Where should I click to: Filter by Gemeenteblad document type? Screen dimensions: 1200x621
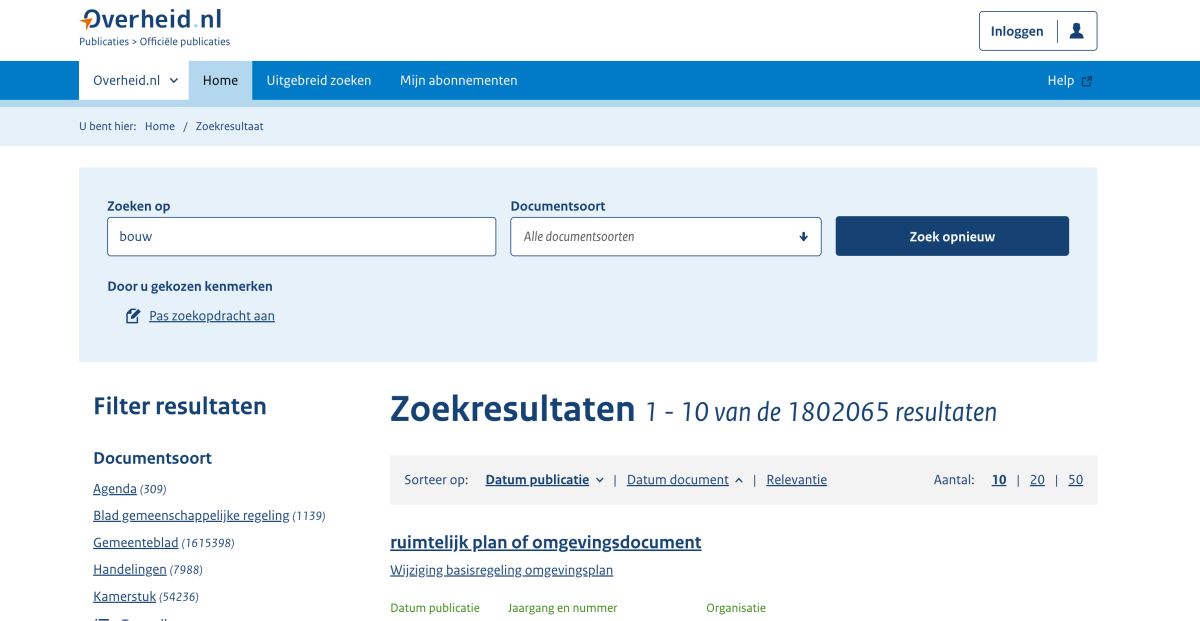click(x=135, y=543)
